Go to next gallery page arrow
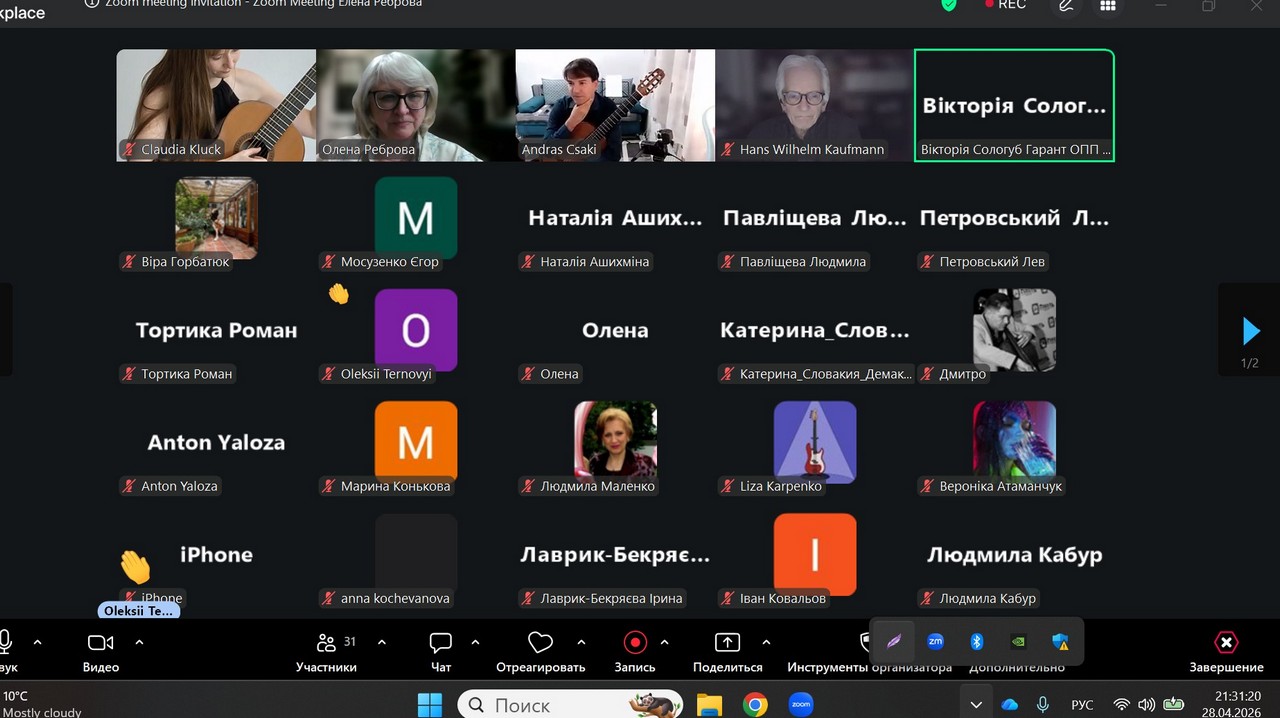Viewport: 1280px width, 718px height. (1250, 331)
